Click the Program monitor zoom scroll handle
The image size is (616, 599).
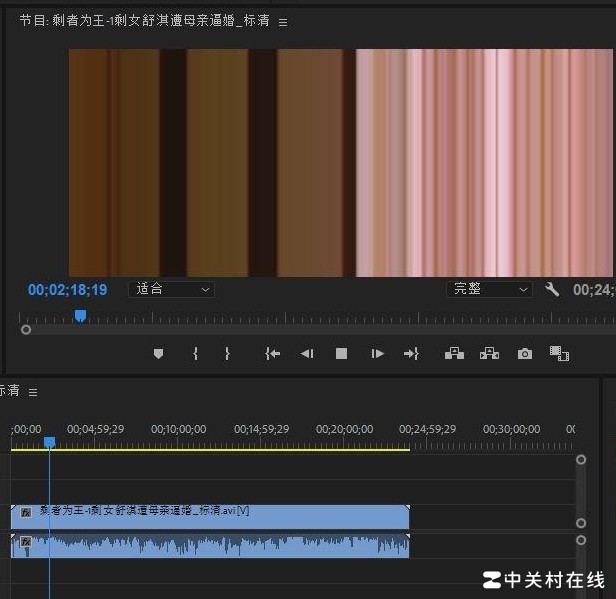point(26,330)
